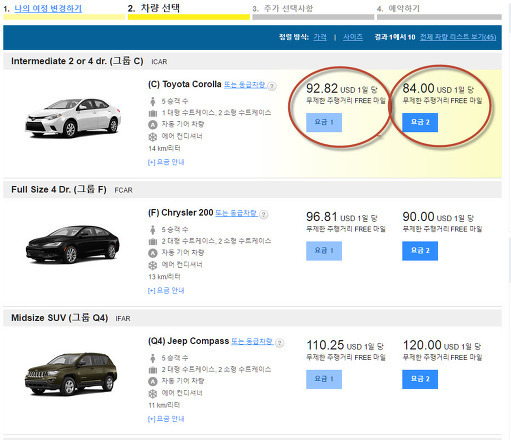Click passenger icon in Jeep Compass row

[153, 358]
